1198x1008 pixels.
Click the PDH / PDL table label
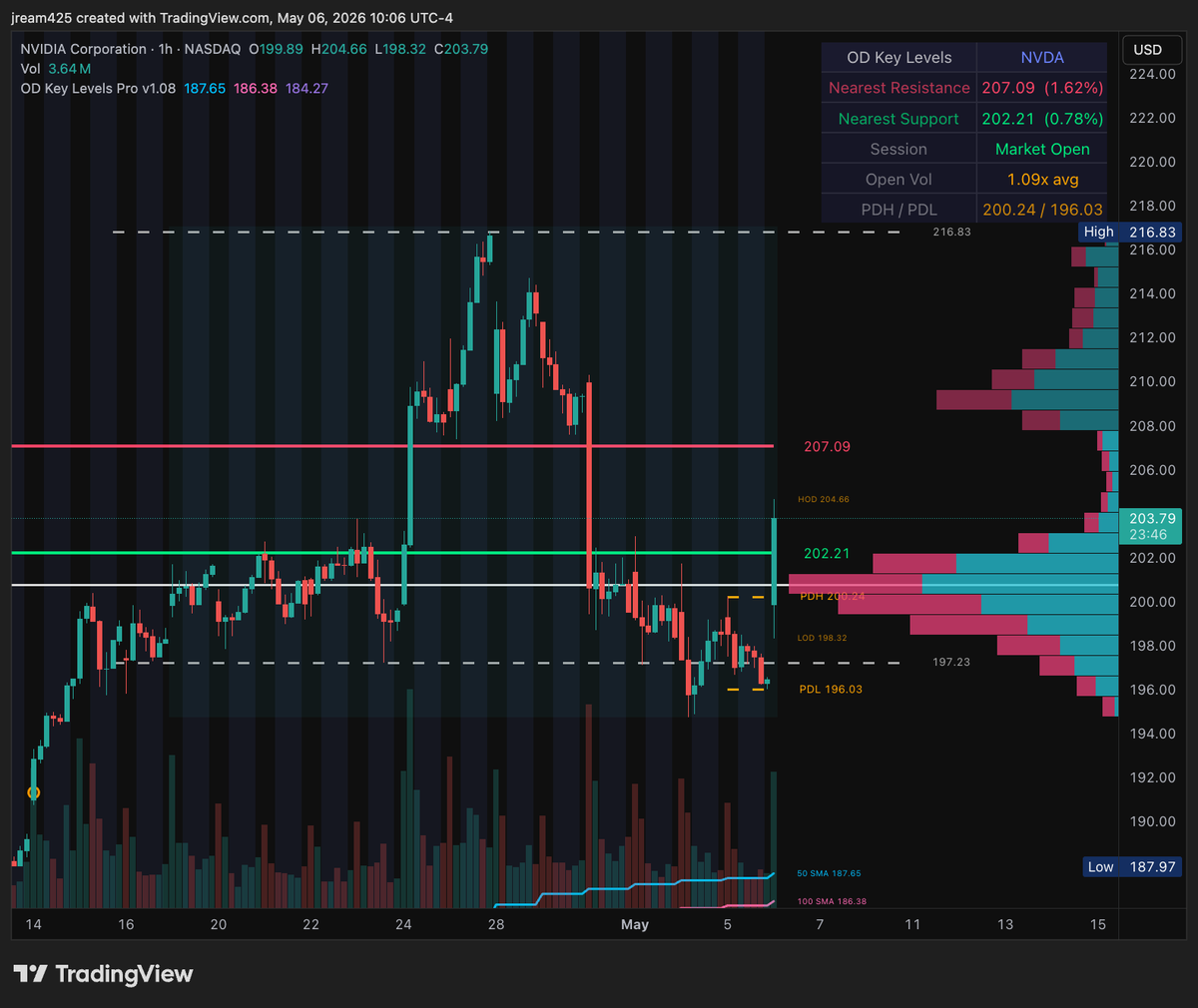tap(898, 210)
